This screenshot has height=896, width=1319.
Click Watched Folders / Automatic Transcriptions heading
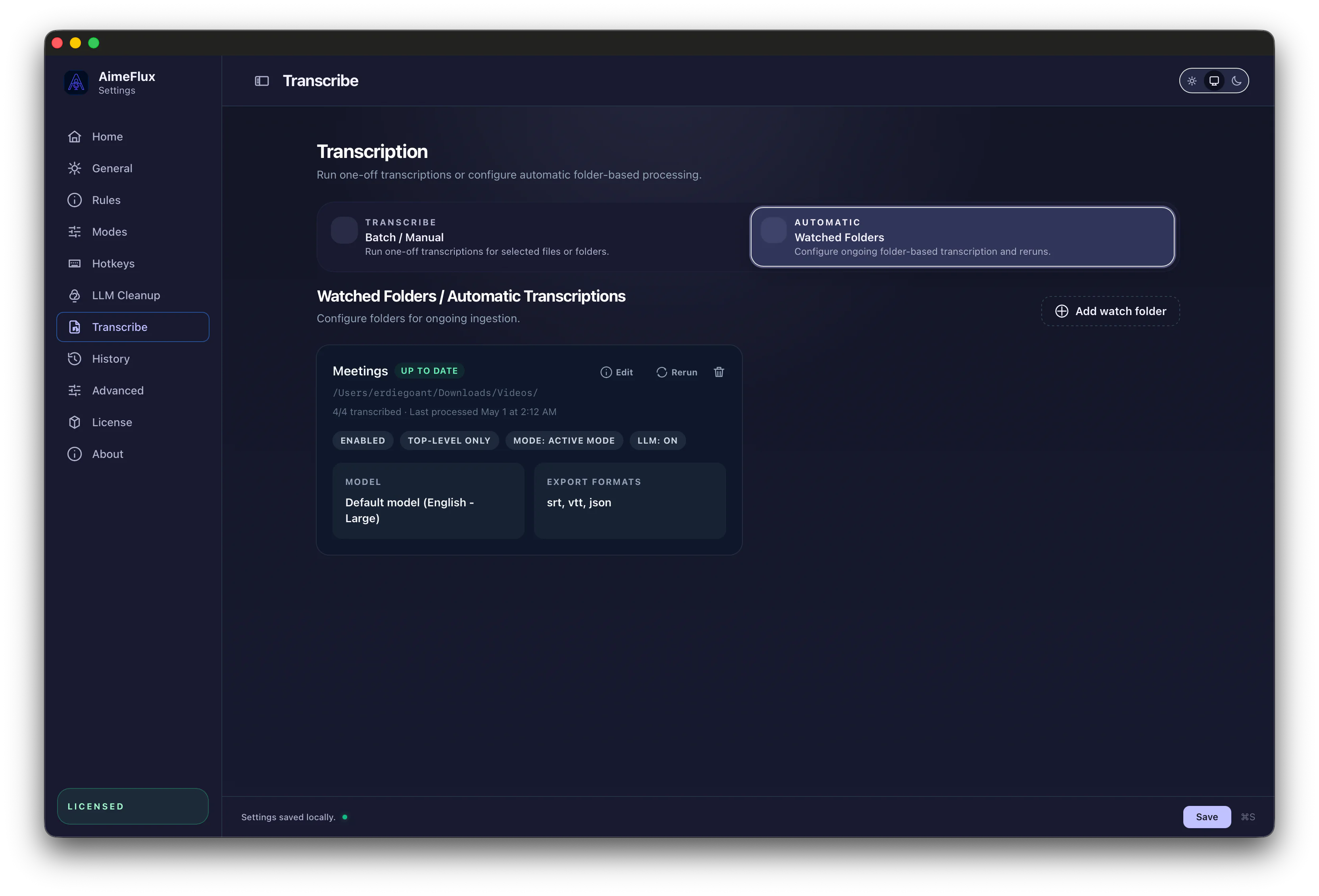pos(471,296)
